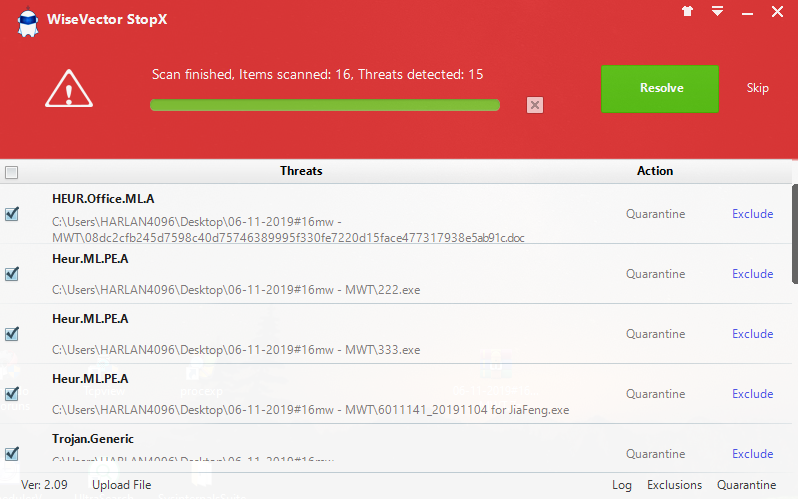Screen dimensions: 798x499
Task: Click Quarantine action for 222.exe row
Action: point(656,274)
